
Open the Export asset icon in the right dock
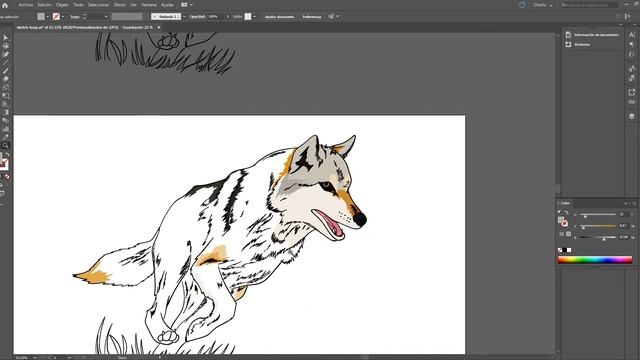[632, 92]
